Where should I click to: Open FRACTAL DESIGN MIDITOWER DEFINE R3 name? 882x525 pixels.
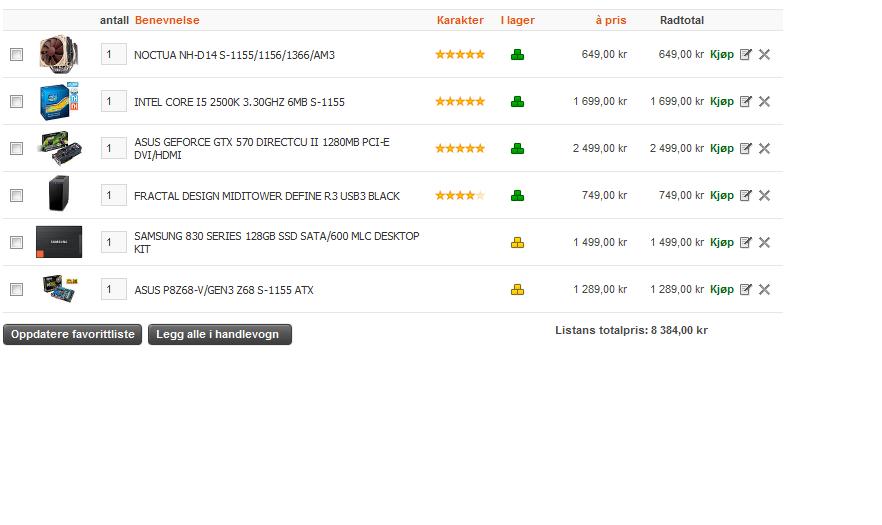click(267, 196)
